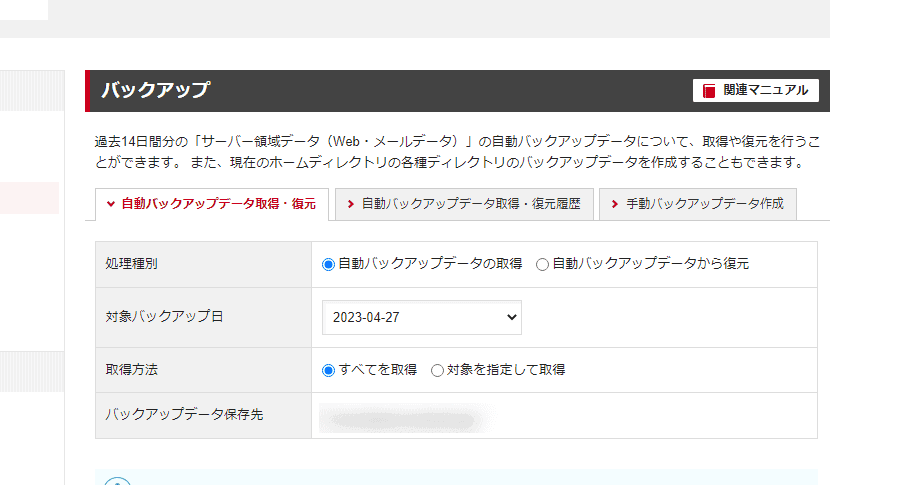The width and height of the screenshot is (922, 485).
Task: Open the 関連マニュアル button
Action: [756, 91]
